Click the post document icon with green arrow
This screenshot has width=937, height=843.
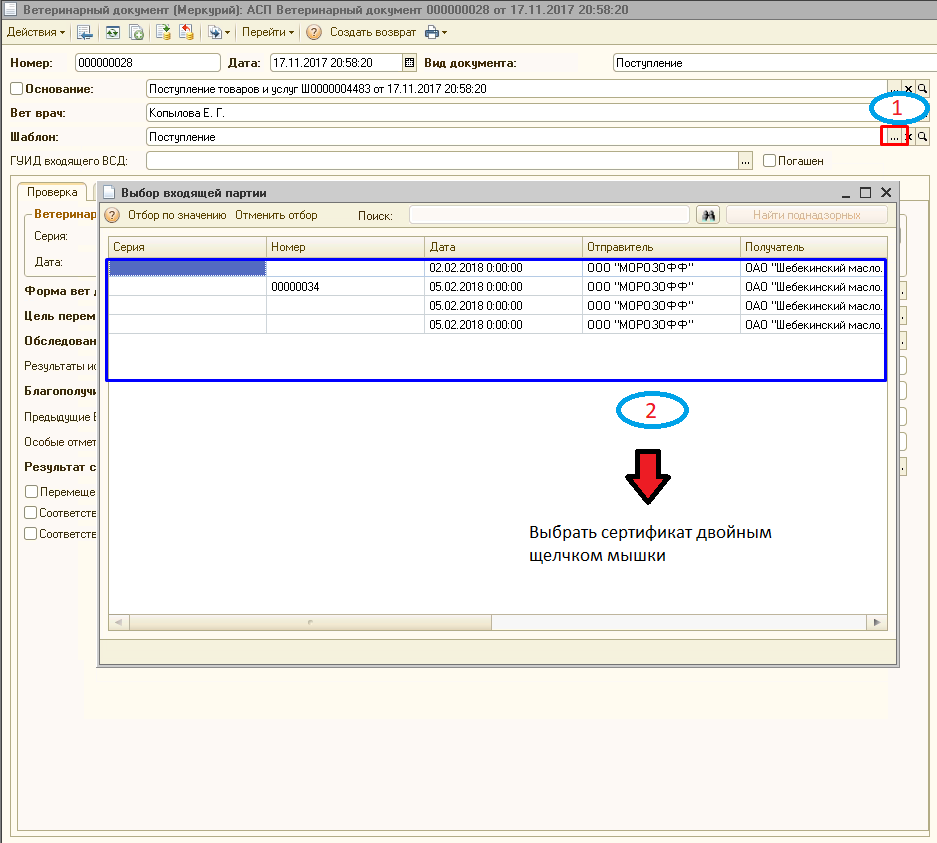point(163,32)
